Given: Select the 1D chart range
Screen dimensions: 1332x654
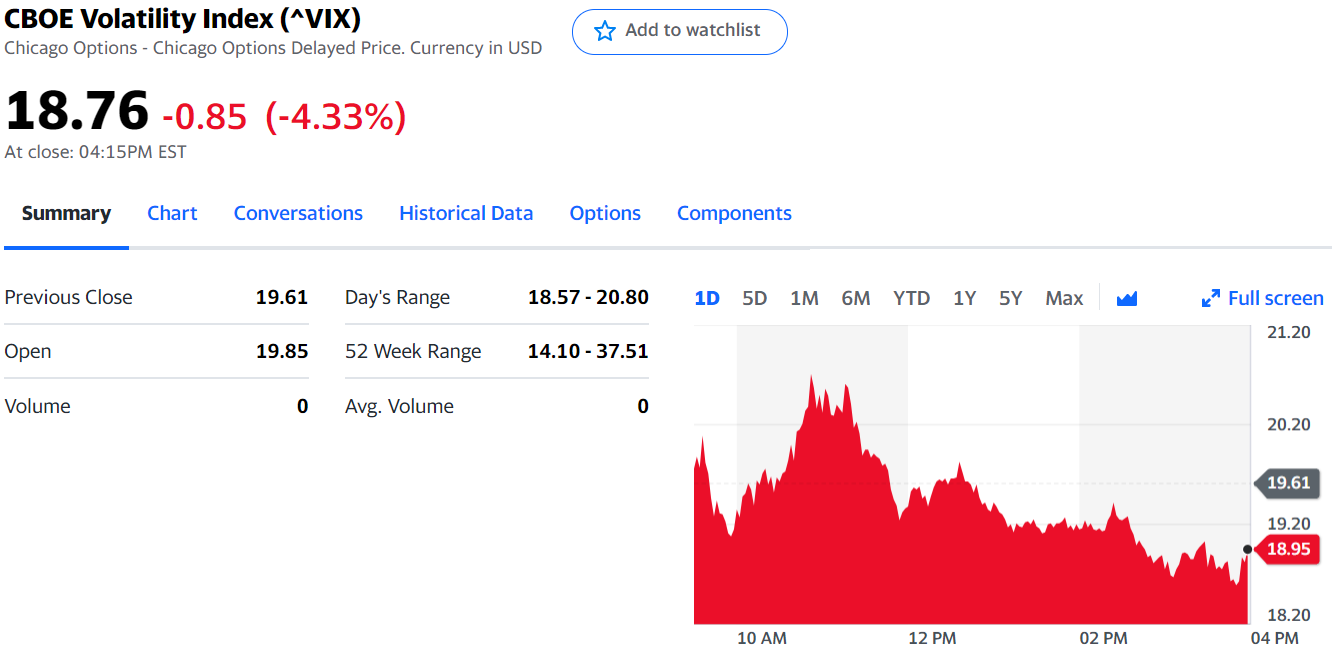Looking at the screenshot, I should coord(707,298).
